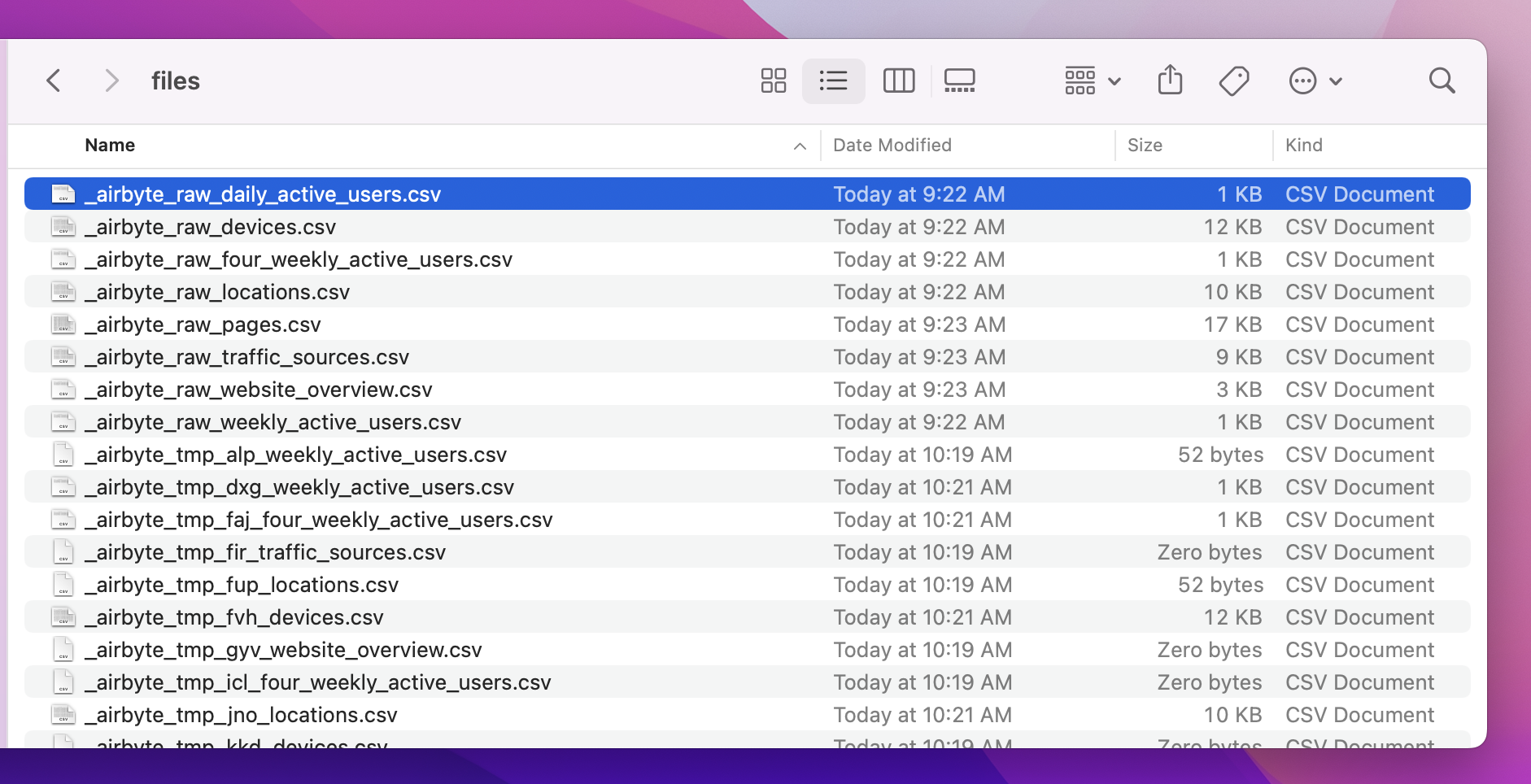Switch to gallery view
The height and width of the screenshot is (784, 1531).
click(x=960, y=81)
